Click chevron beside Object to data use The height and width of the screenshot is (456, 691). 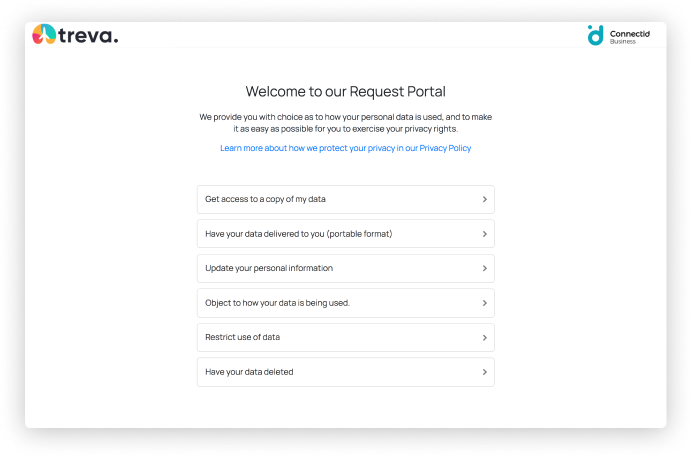coord(484,303)
